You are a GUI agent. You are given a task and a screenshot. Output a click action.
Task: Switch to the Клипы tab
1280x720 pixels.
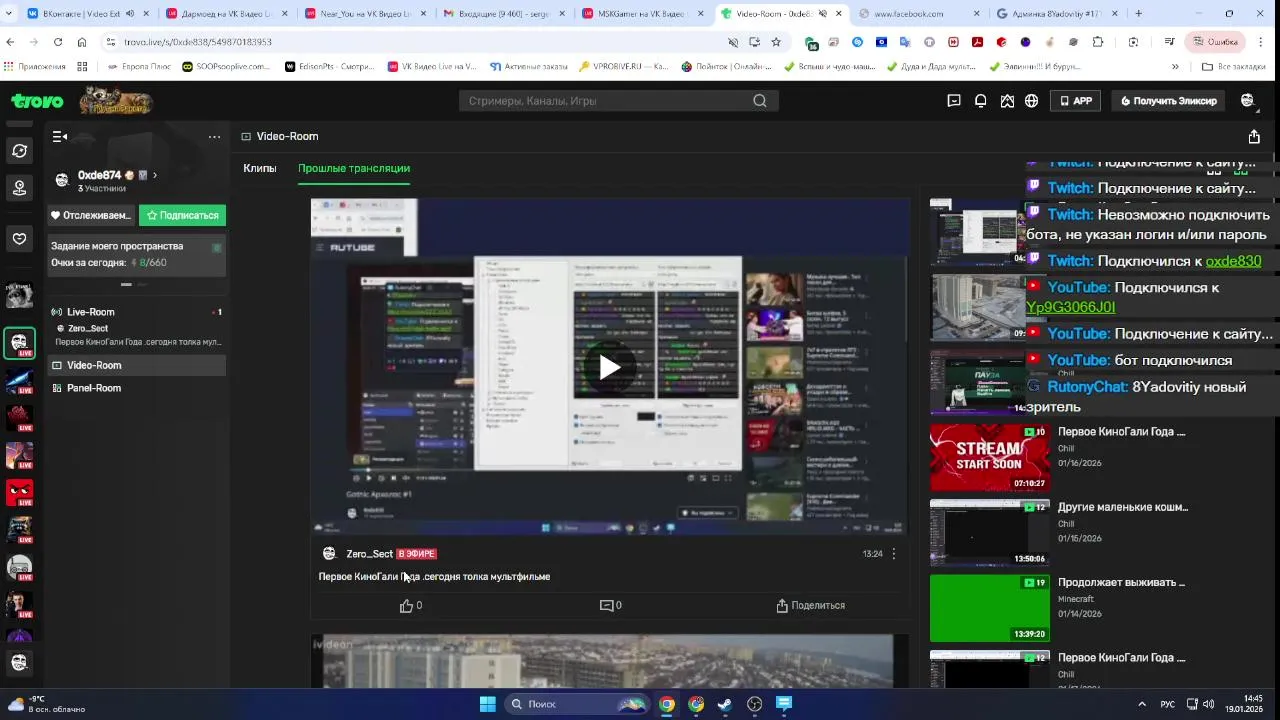(260, 168)
